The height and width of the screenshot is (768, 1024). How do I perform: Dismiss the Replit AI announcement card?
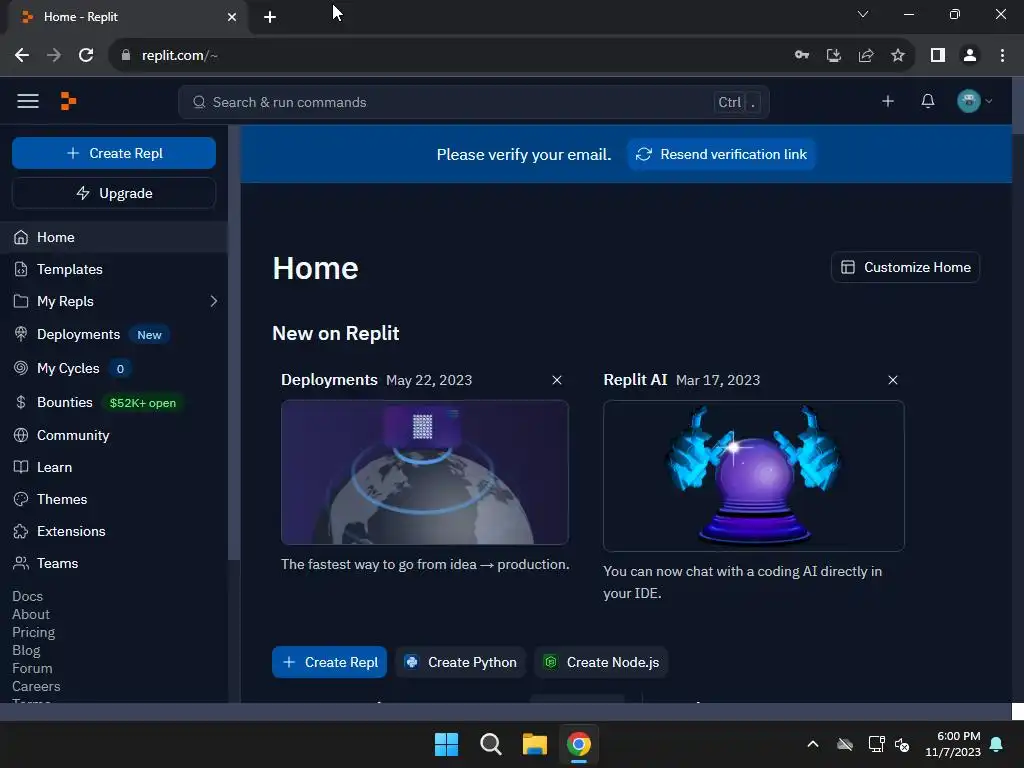(x=893, y=380)
